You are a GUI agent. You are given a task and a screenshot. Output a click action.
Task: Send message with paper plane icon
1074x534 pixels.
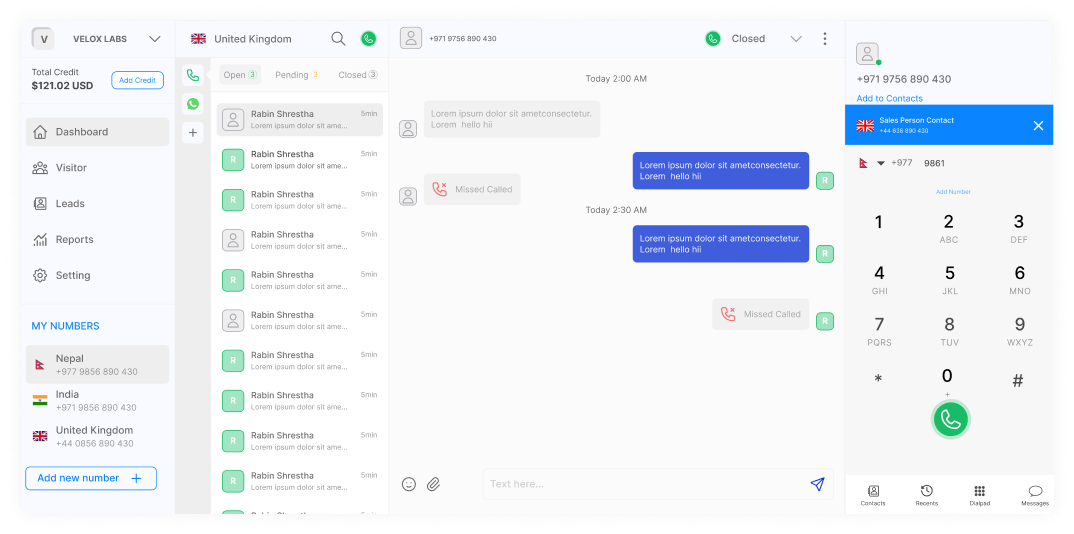coord(817,484)
